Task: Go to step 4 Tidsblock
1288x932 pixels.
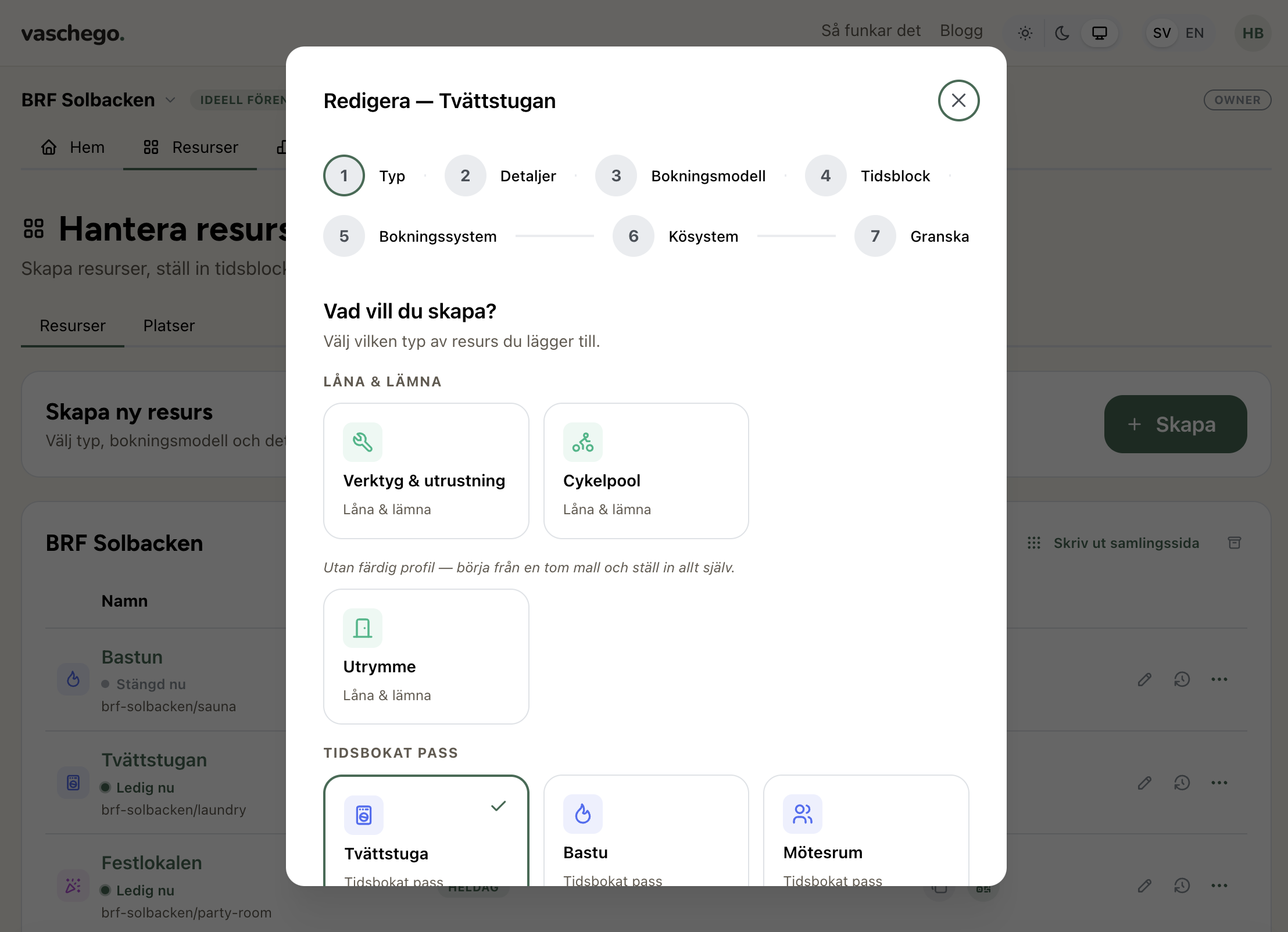Action: tap(868, 175)
